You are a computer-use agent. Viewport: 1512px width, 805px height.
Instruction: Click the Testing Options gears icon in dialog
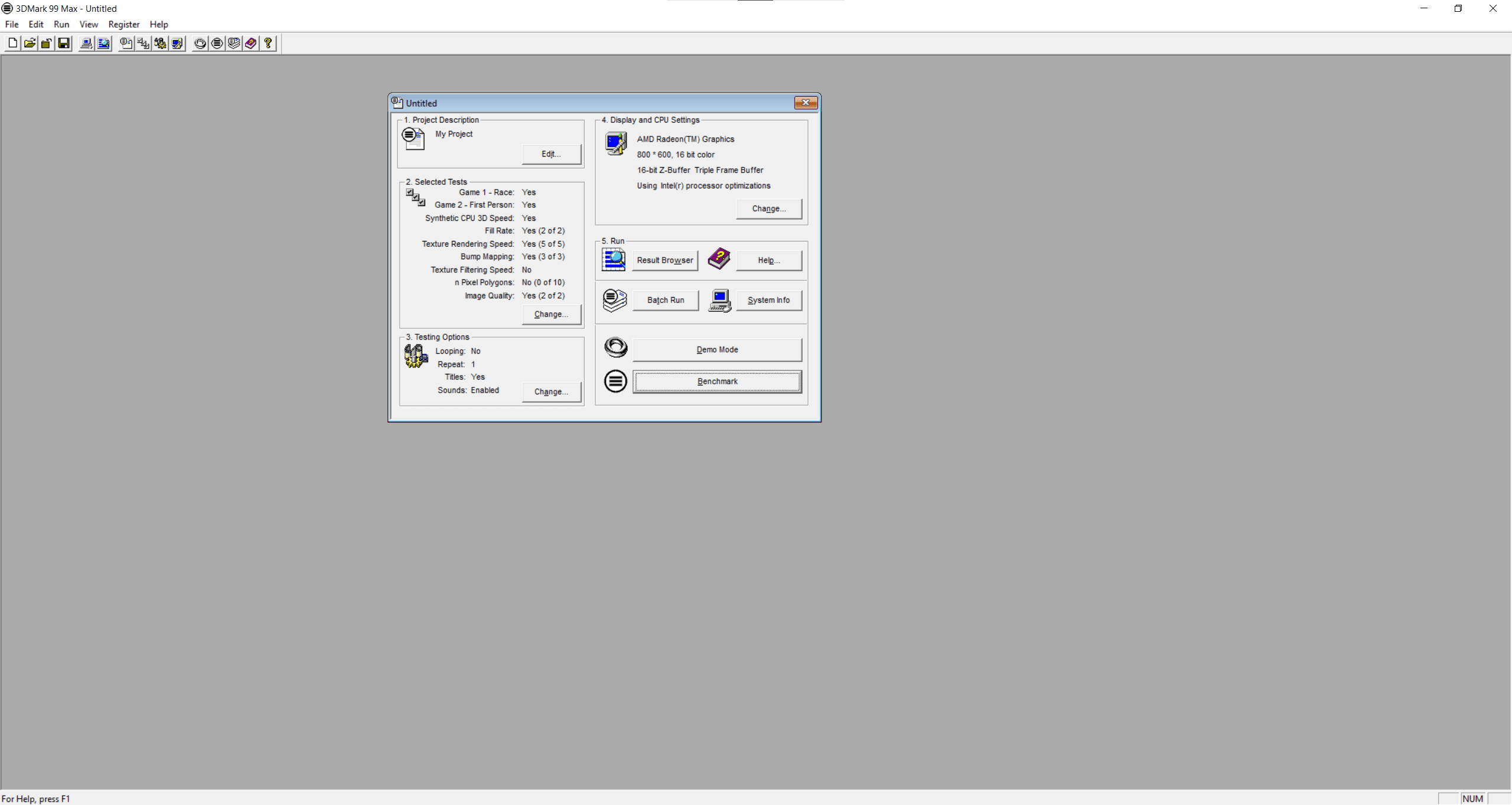(416, 356)
